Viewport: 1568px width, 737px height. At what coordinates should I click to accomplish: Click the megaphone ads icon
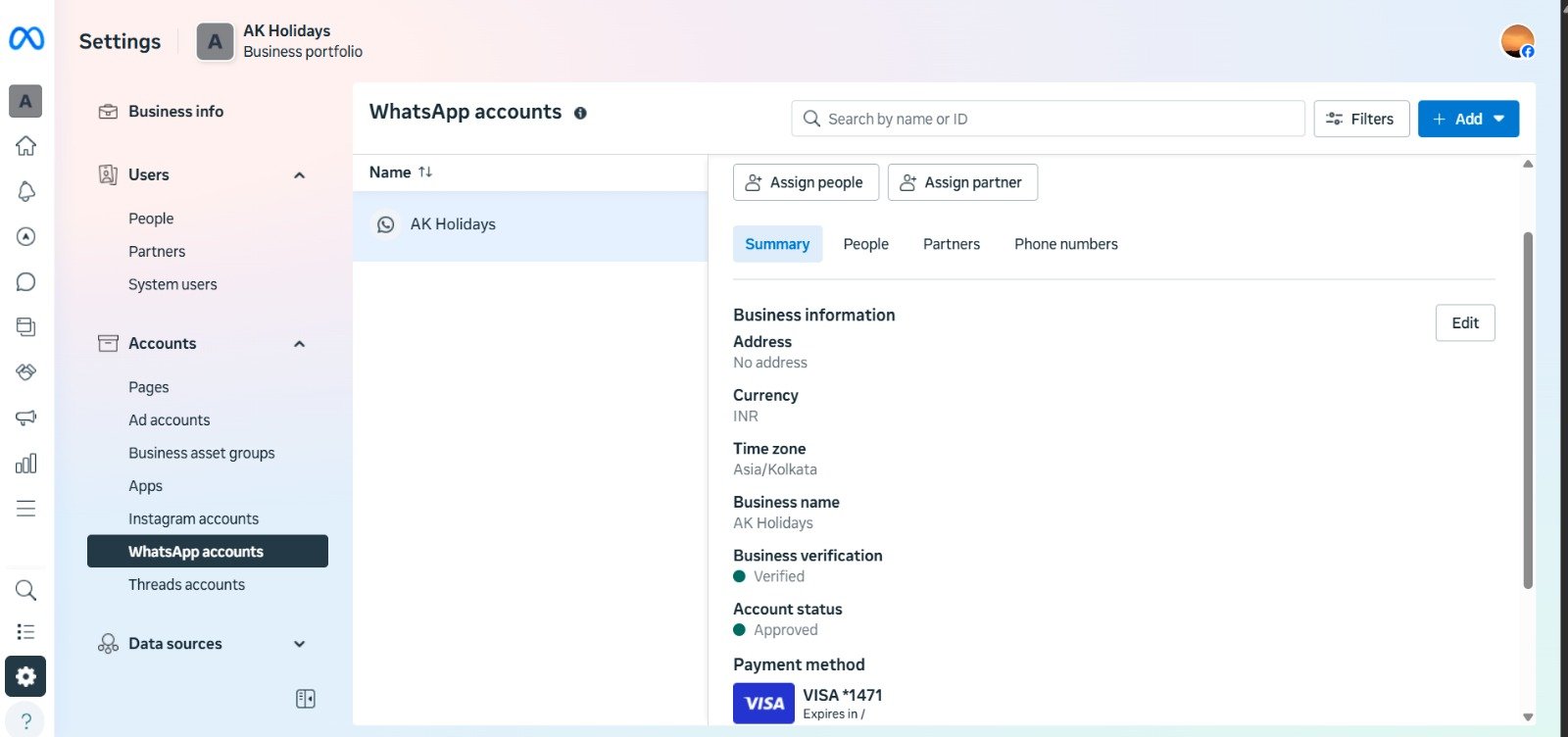[26, 418]
